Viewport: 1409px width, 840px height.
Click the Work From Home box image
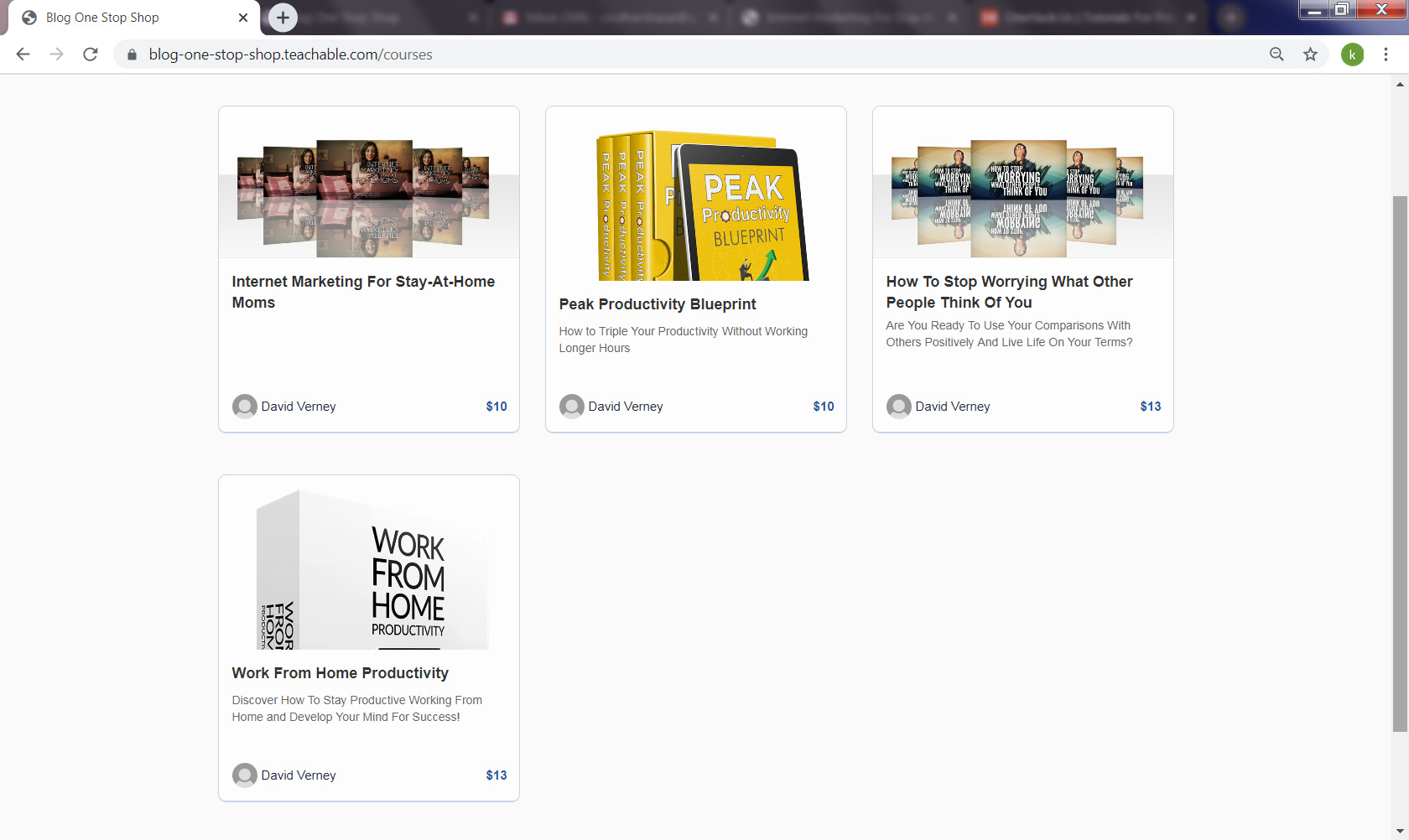(369, 570)
